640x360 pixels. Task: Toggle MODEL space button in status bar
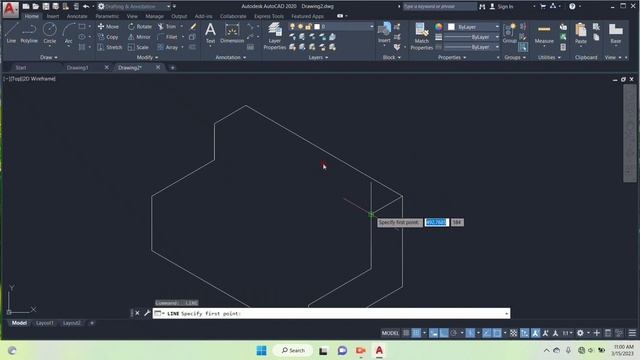pyautogui.click(x=390, y=333)
